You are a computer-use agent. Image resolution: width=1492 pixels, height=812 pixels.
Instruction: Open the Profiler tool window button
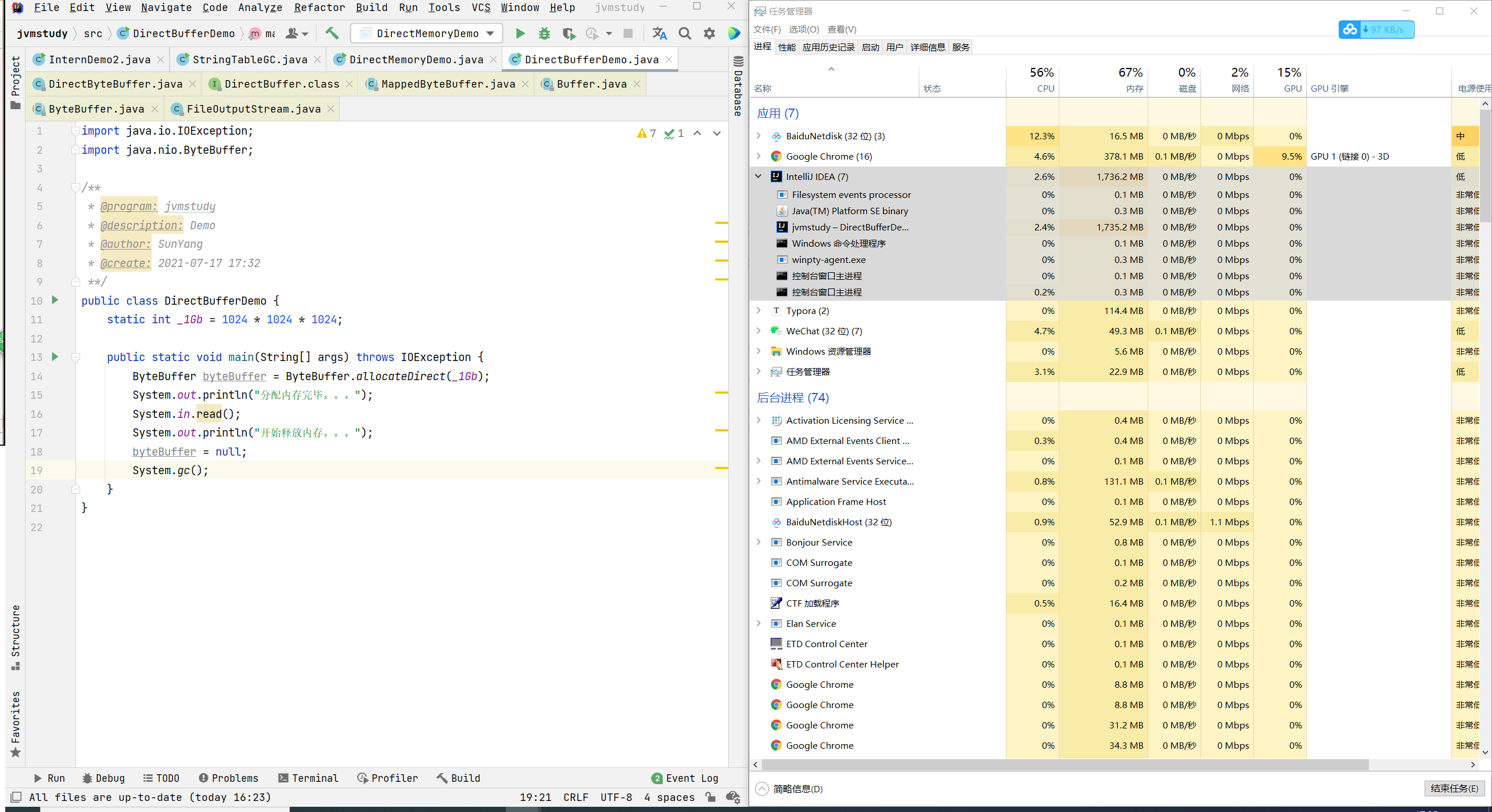(387, 778)
